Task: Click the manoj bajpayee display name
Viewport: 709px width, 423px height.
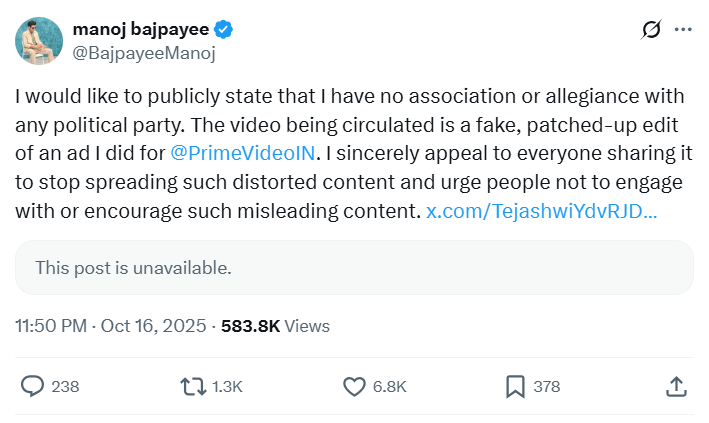Action: pos(138,30)
